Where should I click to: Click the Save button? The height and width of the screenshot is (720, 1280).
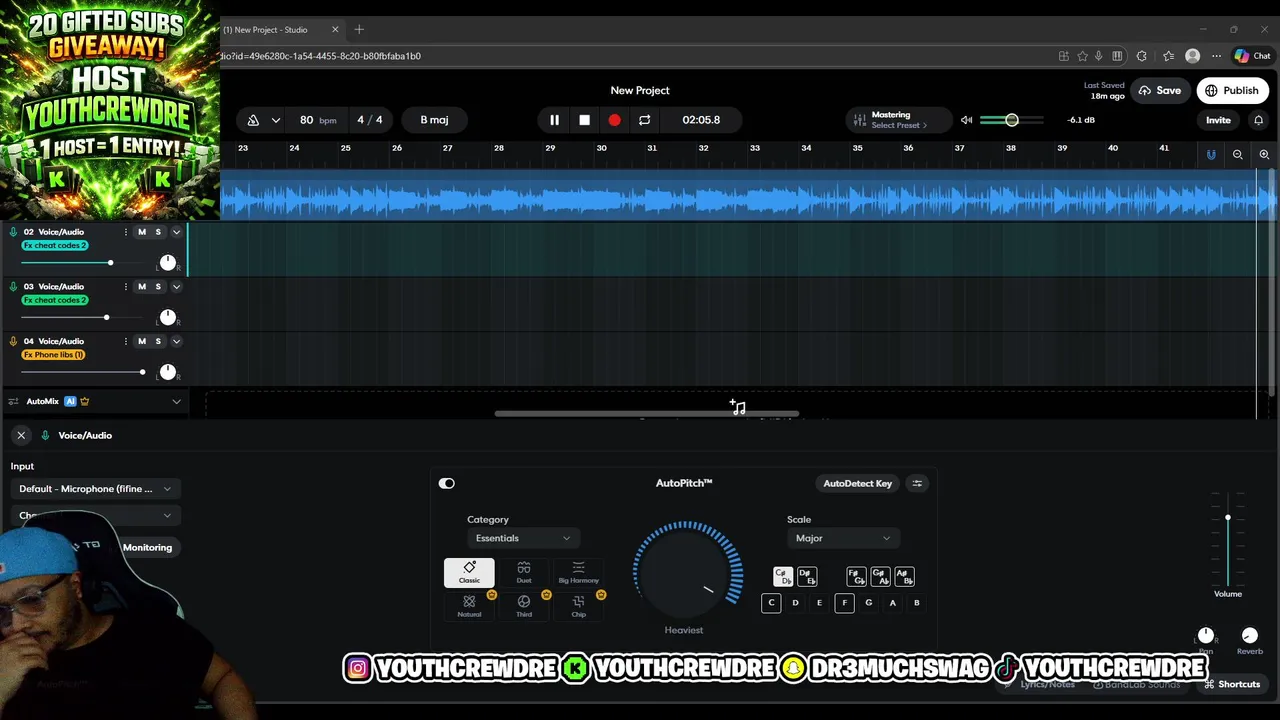coord(1160,90)
